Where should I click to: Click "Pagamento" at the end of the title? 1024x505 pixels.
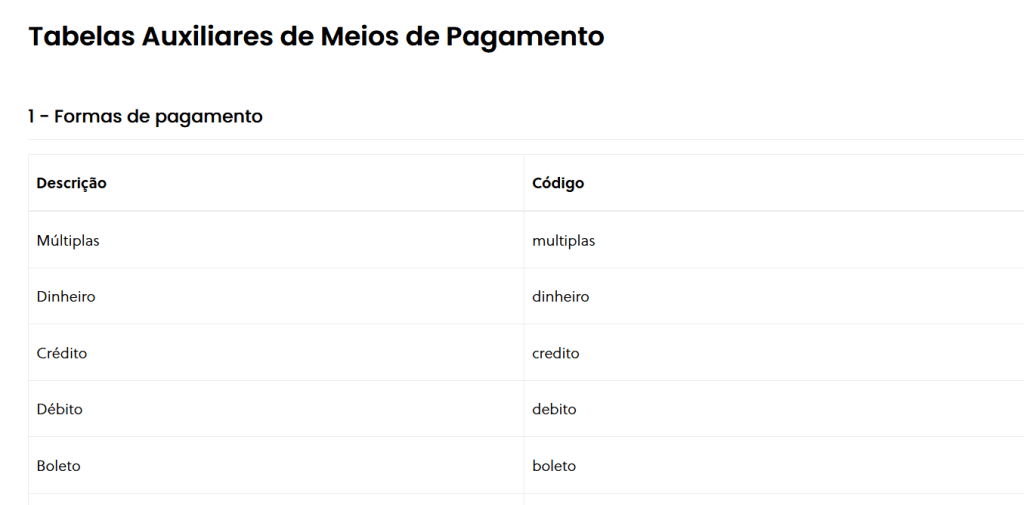coord(525,37)
